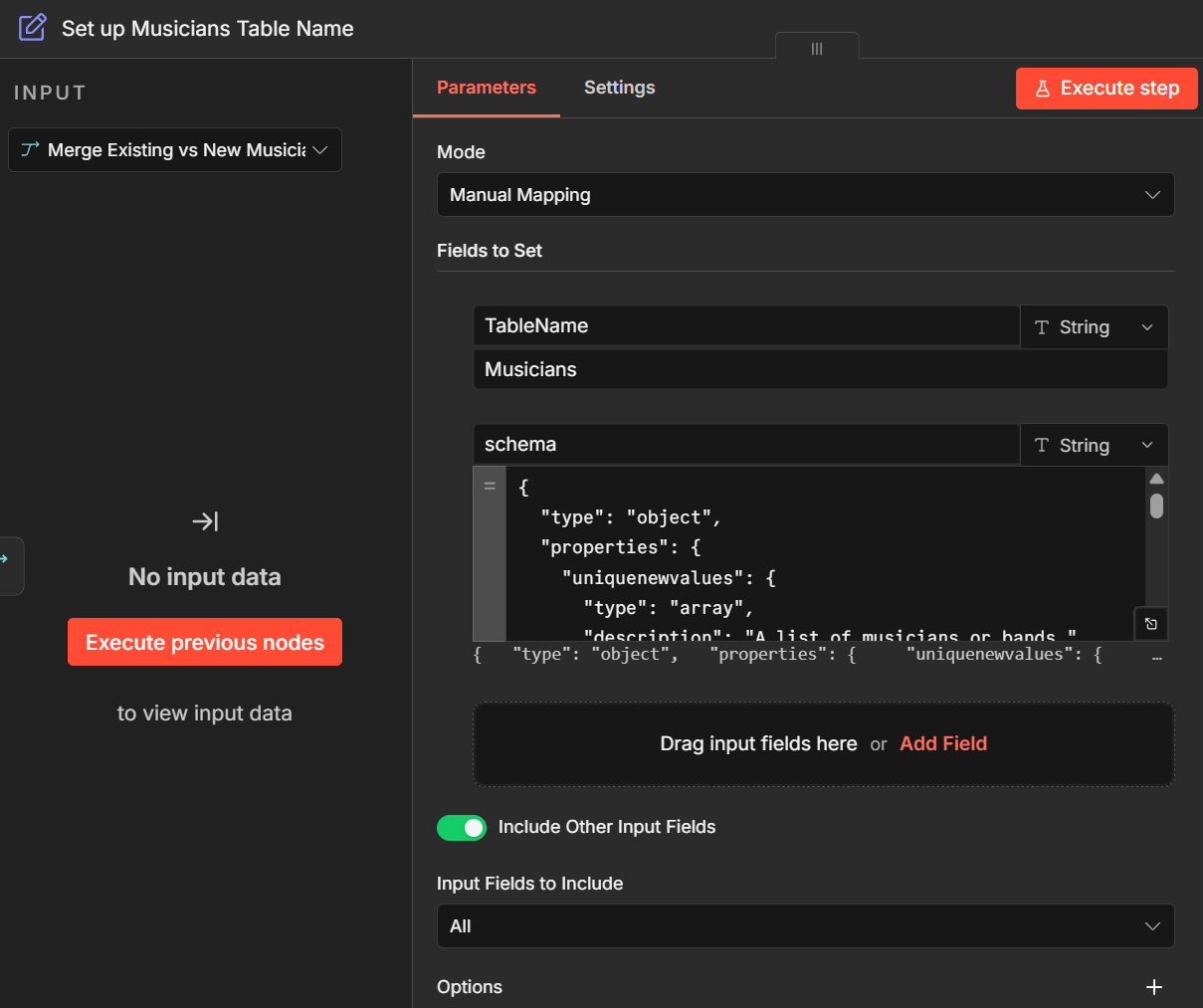Click the Add Field link
The image size is (1203, 1008).
tap(943, 744)
